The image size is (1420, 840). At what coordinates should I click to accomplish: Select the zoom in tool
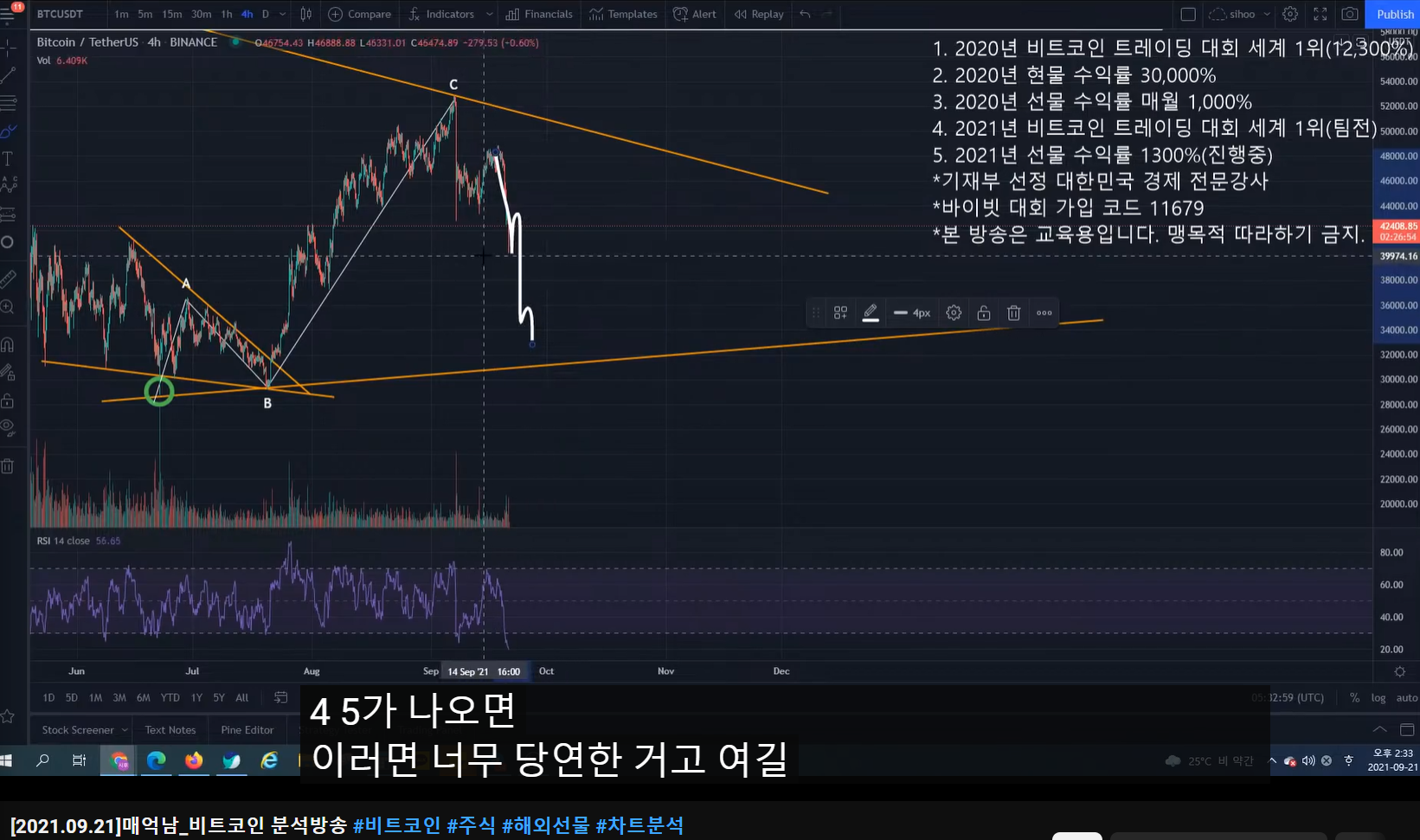tap(8, 307)
